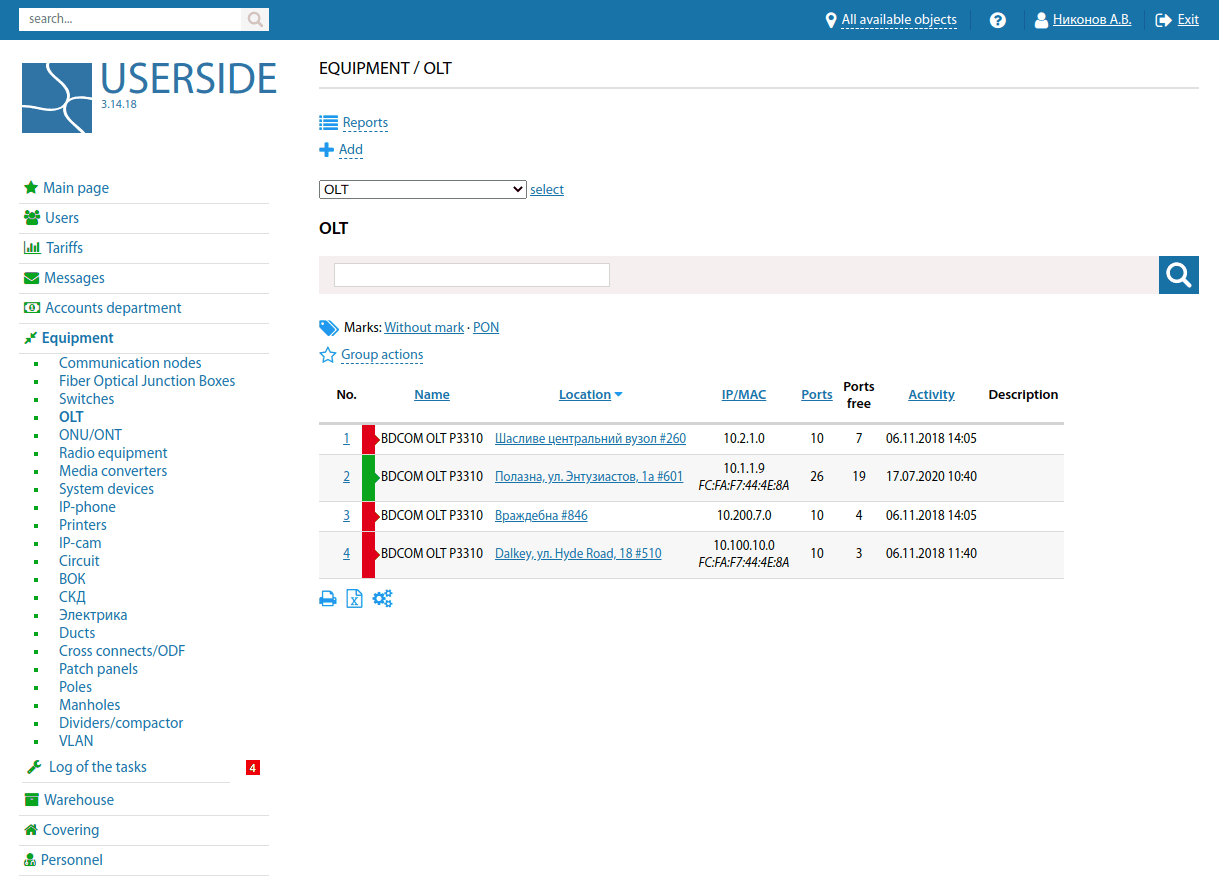Click the OLT filter text field
The height and width of the screenshot is (879, 1219).
471,275
